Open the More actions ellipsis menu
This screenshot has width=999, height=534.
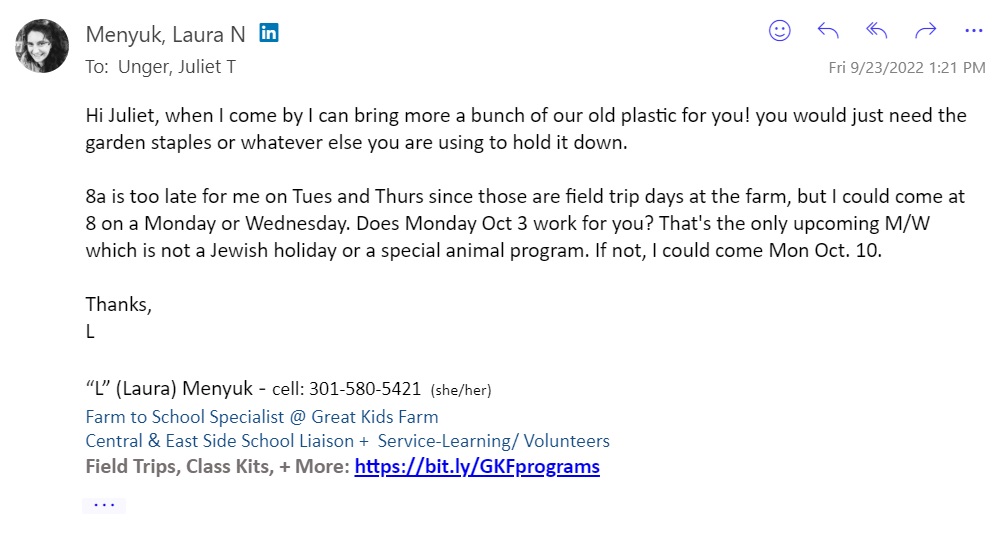pyautogui.click(x=974, y=31)
